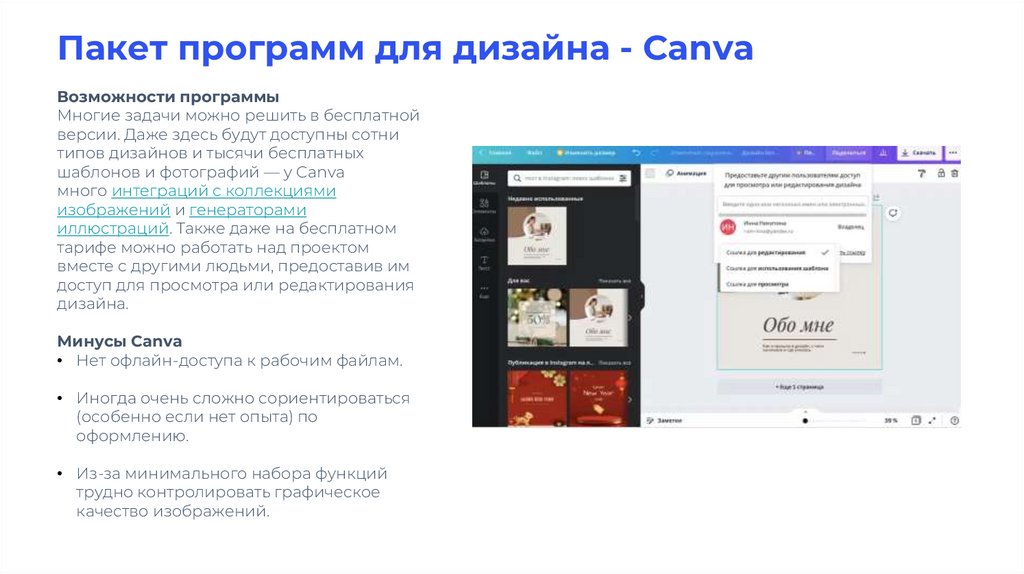Click the Поделиться share button
The image size is (1024, 574).
[848, 153]
